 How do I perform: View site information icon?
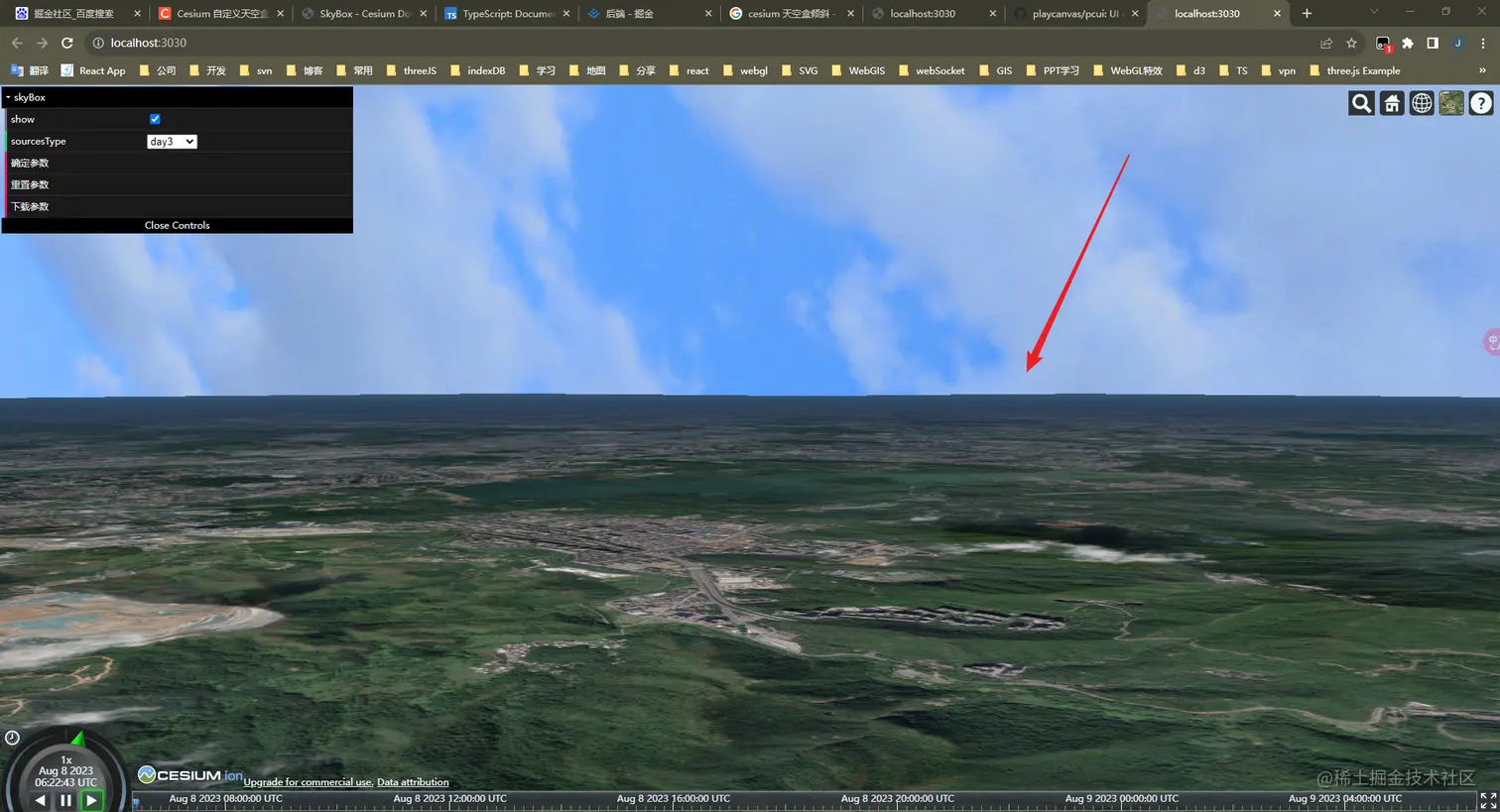tap(98, 43)
